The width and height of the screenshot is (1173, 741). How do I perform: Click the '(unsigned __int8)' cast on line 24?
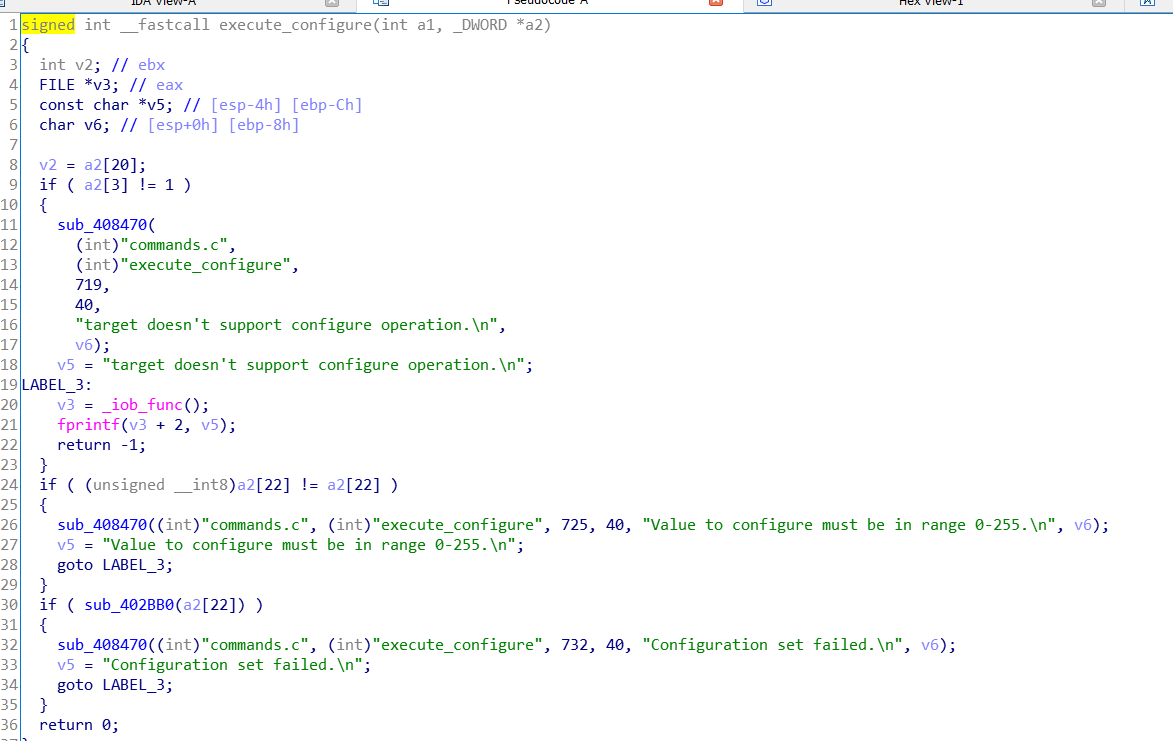click(x=161, y=485)
